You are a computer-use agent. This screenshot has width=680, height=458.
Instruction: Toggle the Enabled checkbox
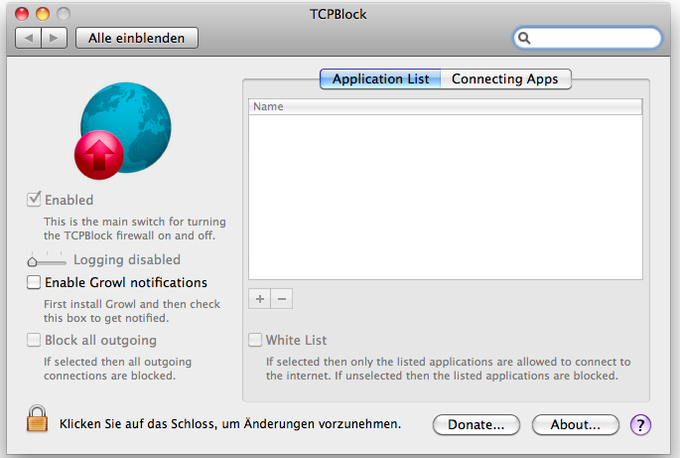coord(34,200)
